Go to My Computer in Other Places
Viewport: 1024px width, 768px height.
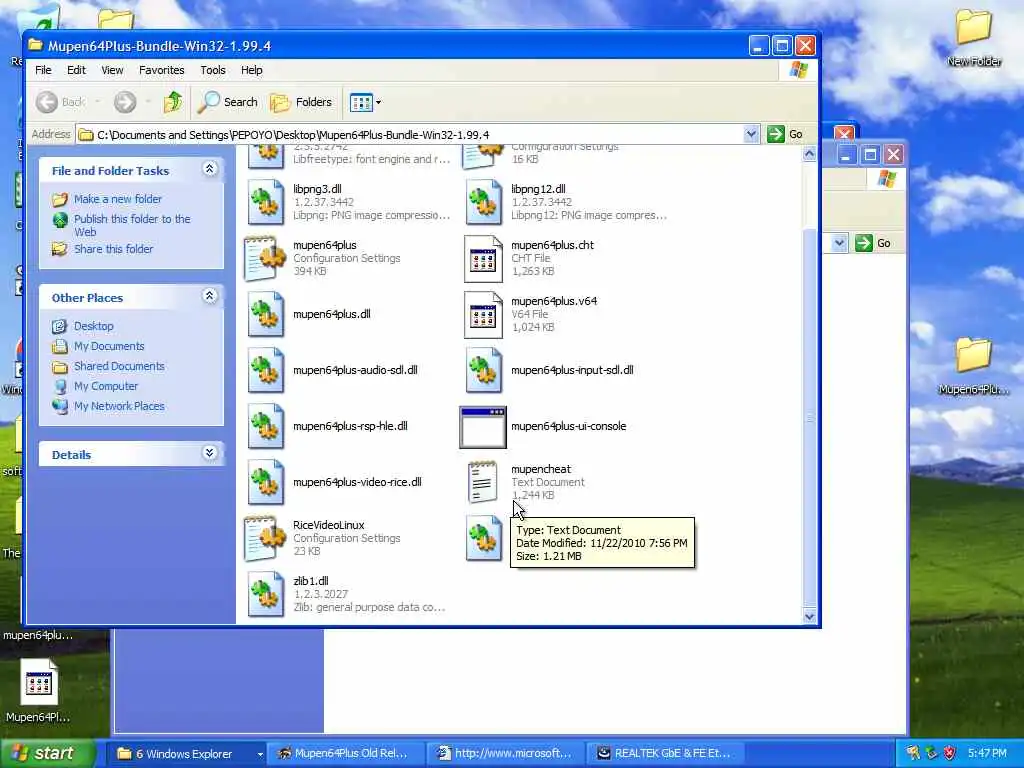(106, 387)
